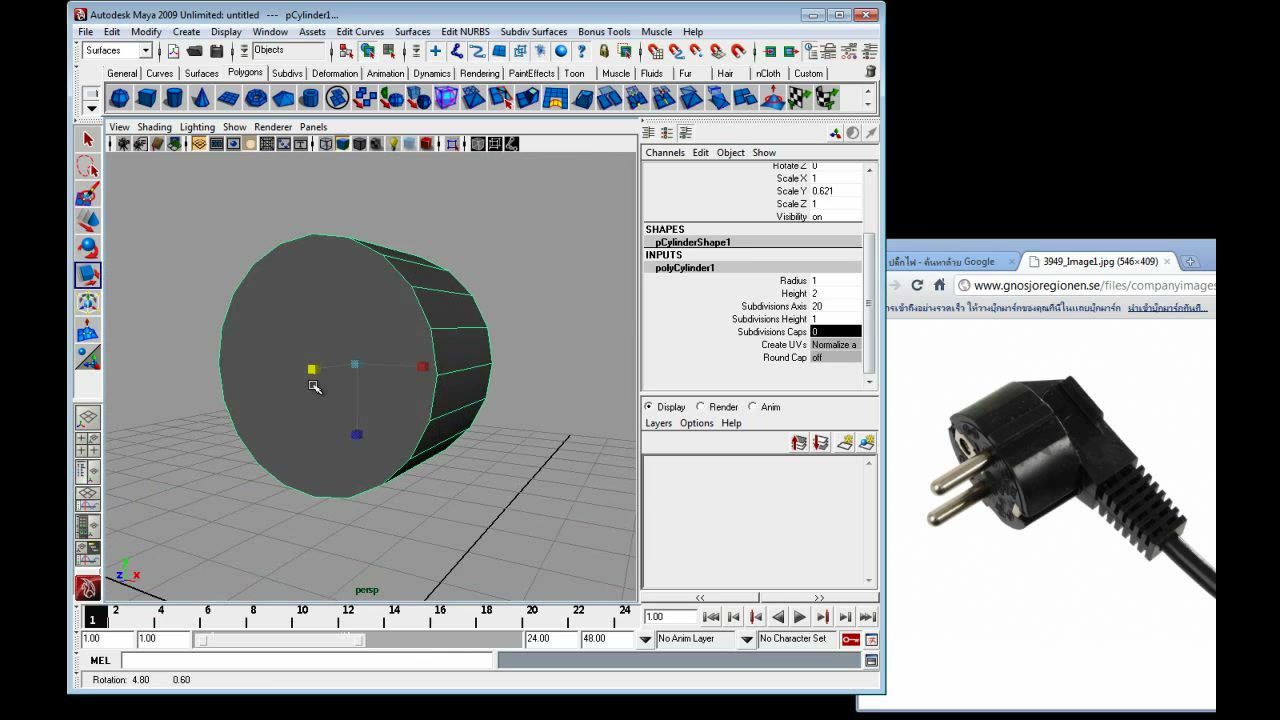Play the animation forwards
Screen dimensions: 1280x720
pyautogui.click(x=800, y=617)
